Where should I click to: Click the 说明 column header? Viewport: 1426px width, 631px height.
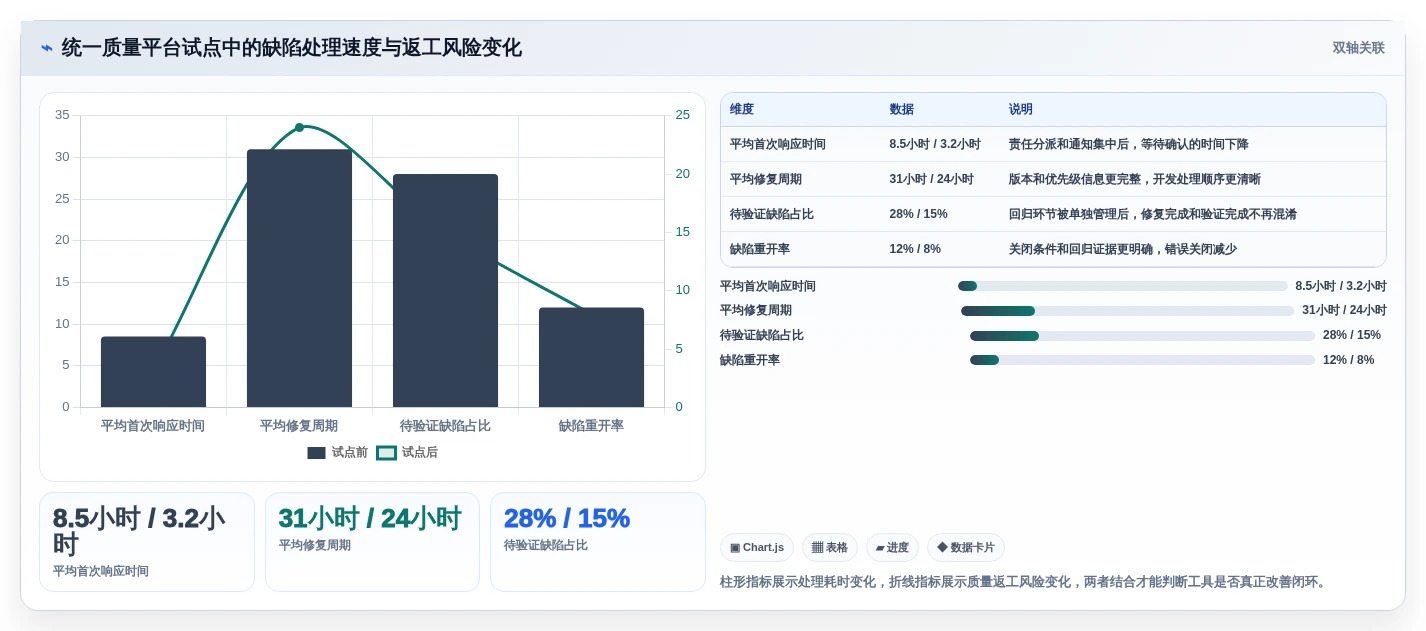click(x=1021, y=110)
